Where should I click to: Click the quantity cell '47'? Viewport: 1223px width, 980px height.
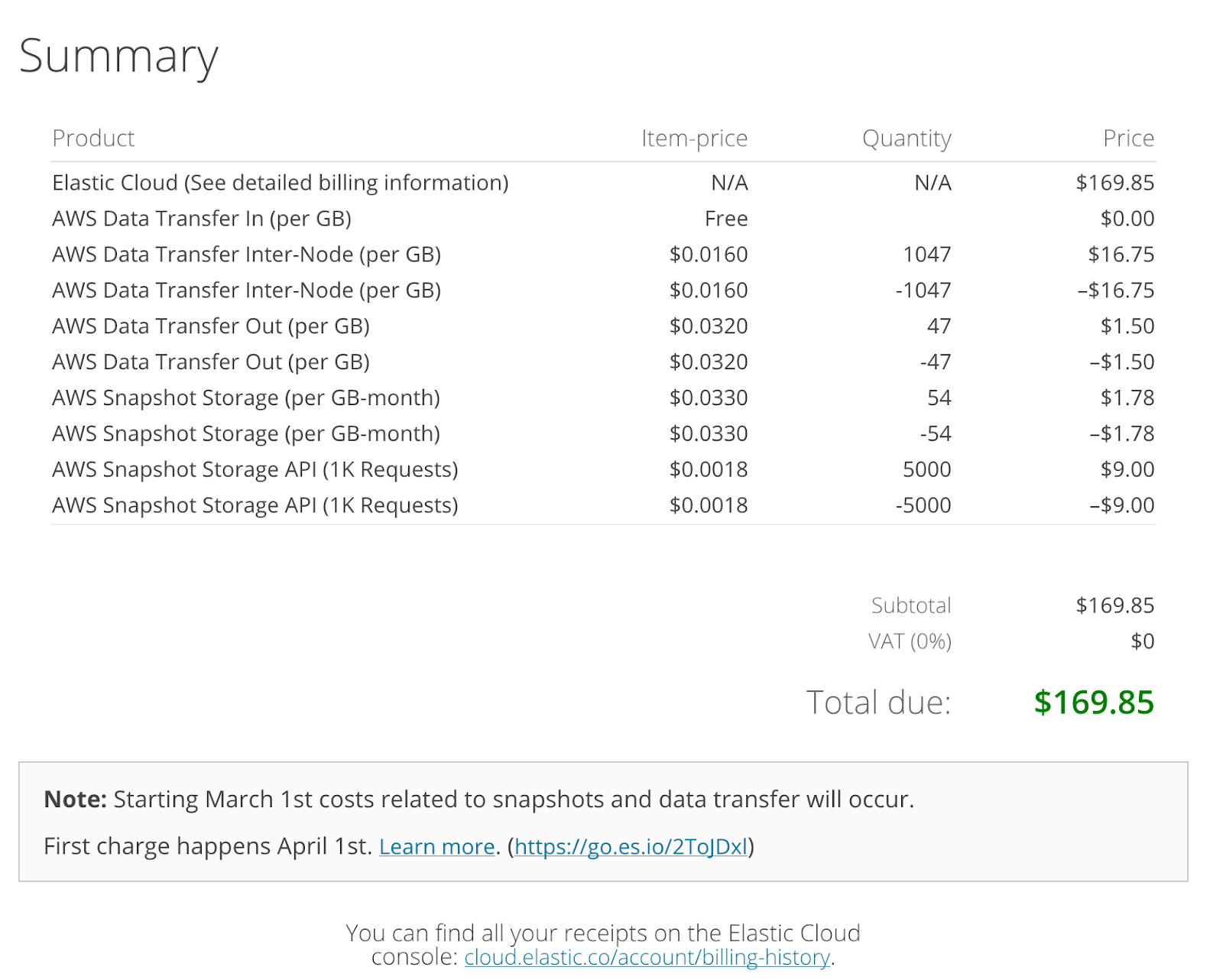pyautogui.click(x=939, y=326)
